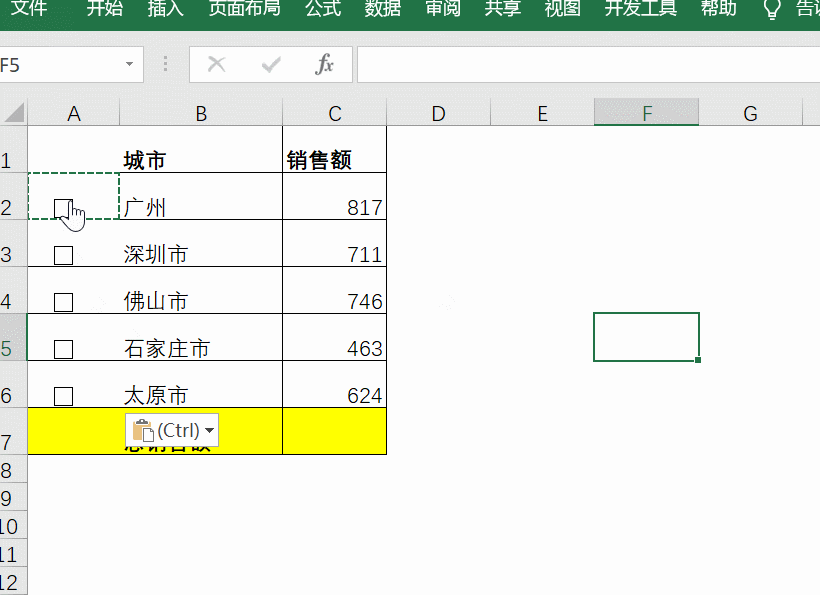Open the 文件 menu
This screenshot has width=820, height=595.
pyautogui.click(x=28, y=8)
